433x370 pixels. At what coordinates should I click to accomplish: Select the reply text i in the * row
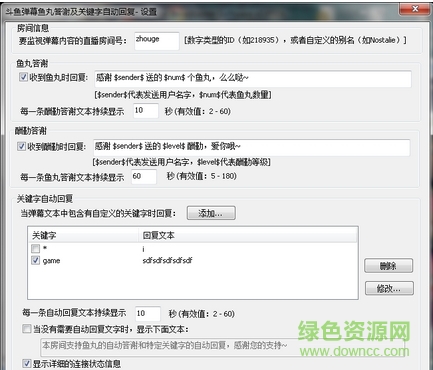[x=143, y=249]
